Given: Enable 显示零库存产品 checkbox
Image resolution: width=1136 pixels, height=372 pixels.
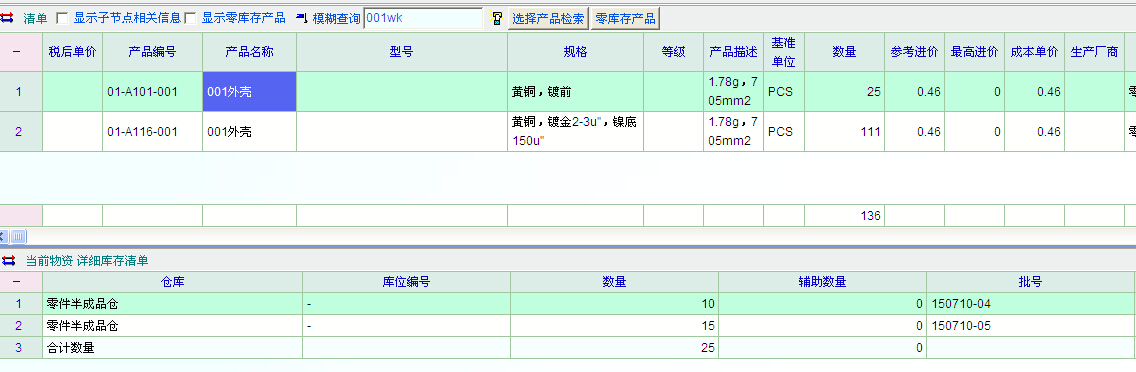Looking at the screenshot, I should coord(190,19).
